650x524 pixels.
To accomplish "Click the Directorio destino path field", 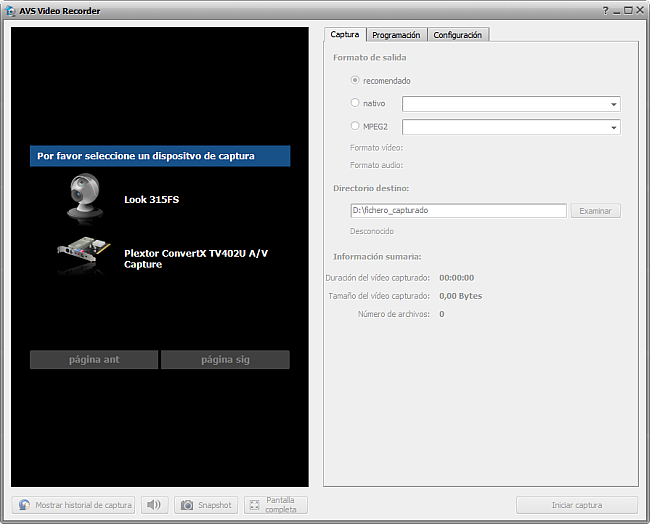I will coord(458,211).
